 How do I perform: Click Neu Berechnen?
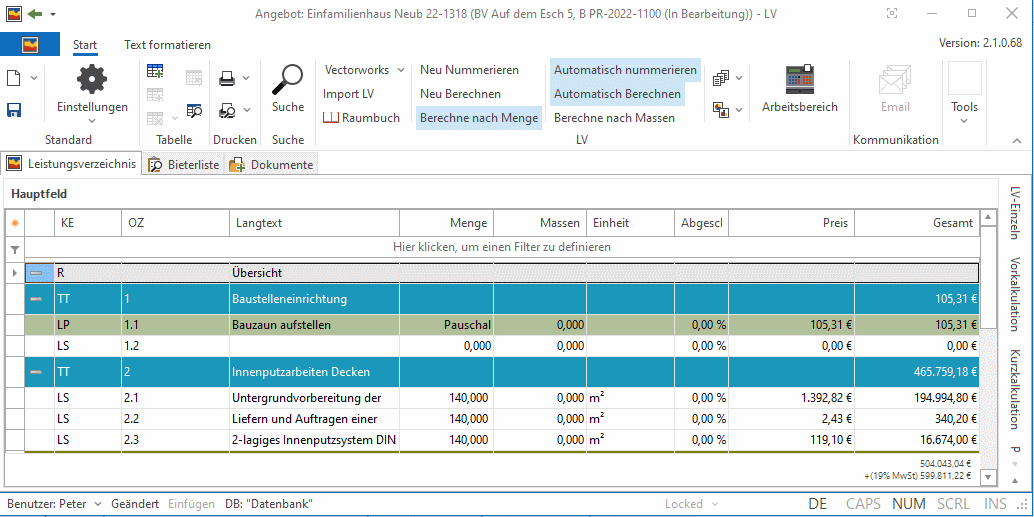pos(460,94)
